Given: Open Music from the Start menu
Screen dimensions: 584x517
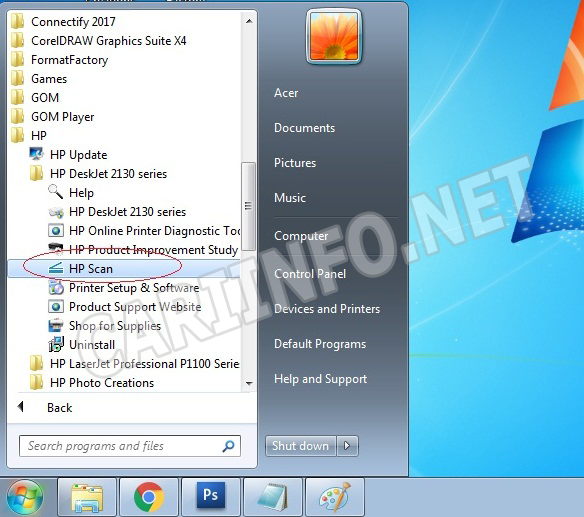Looking at the screenshot, I should [290, 197].
